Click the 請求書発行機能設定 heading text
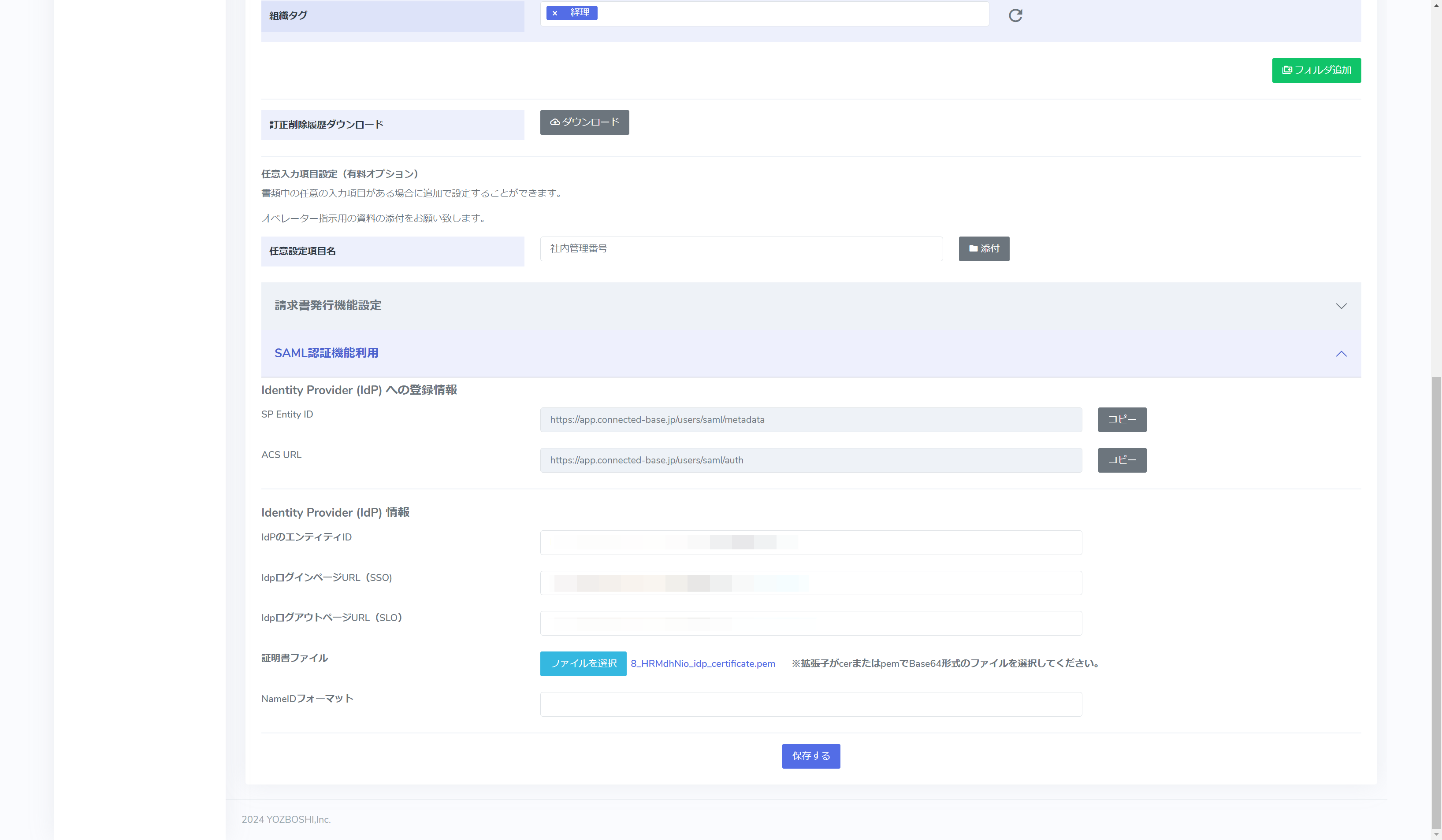 point(328,305)
